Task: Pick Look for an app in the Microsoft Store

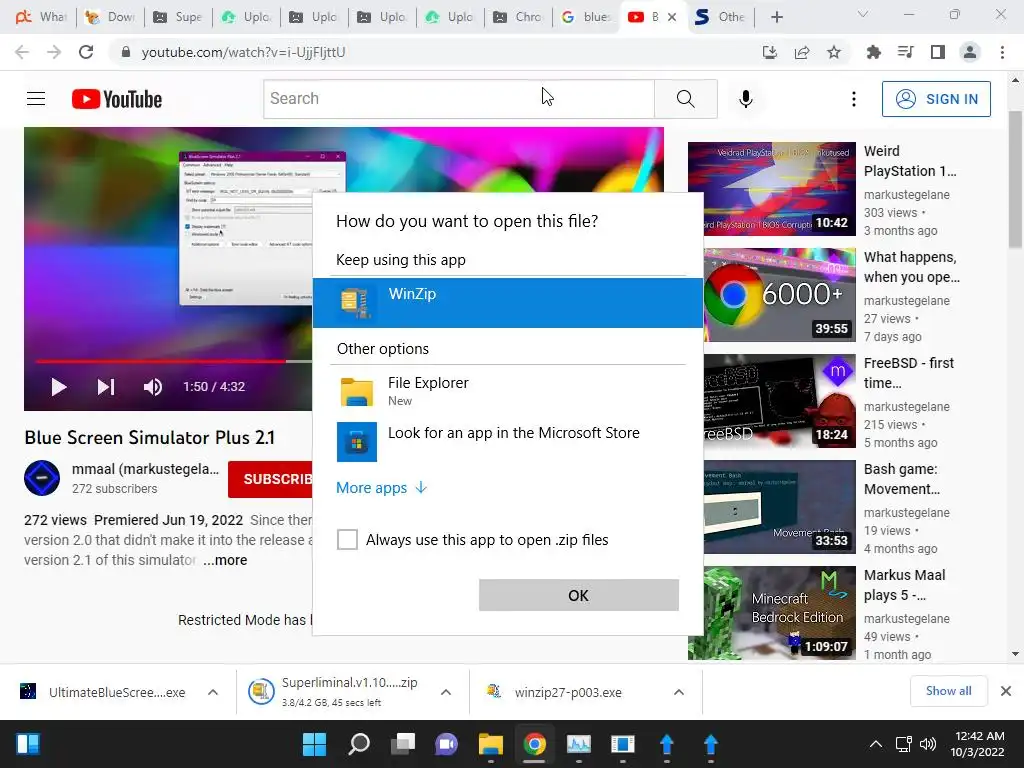Action: [x=508, y=441]
